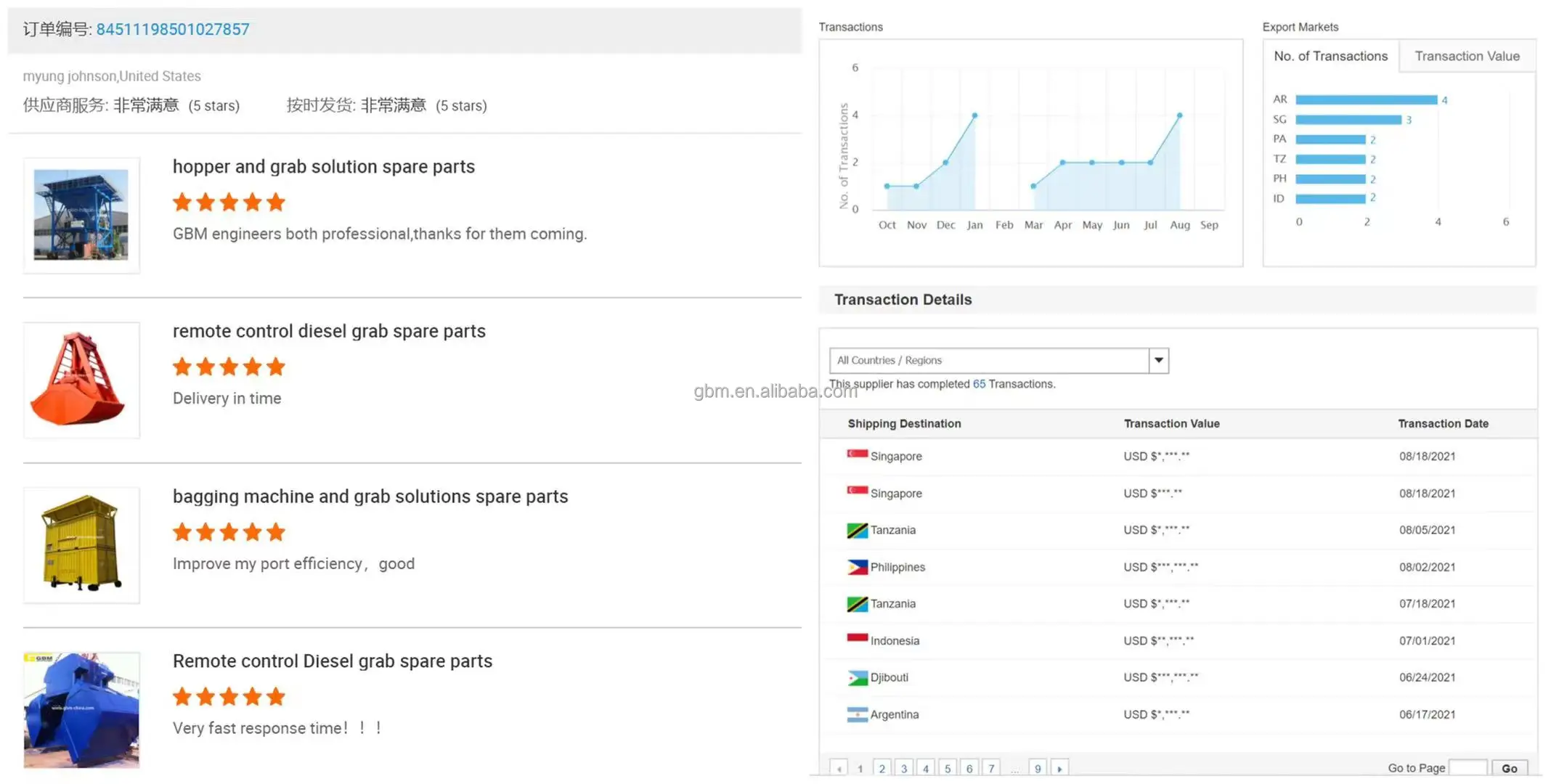Click the Argentina flag icon
This screenshot has height=784, width=1551.
(857, 714)
